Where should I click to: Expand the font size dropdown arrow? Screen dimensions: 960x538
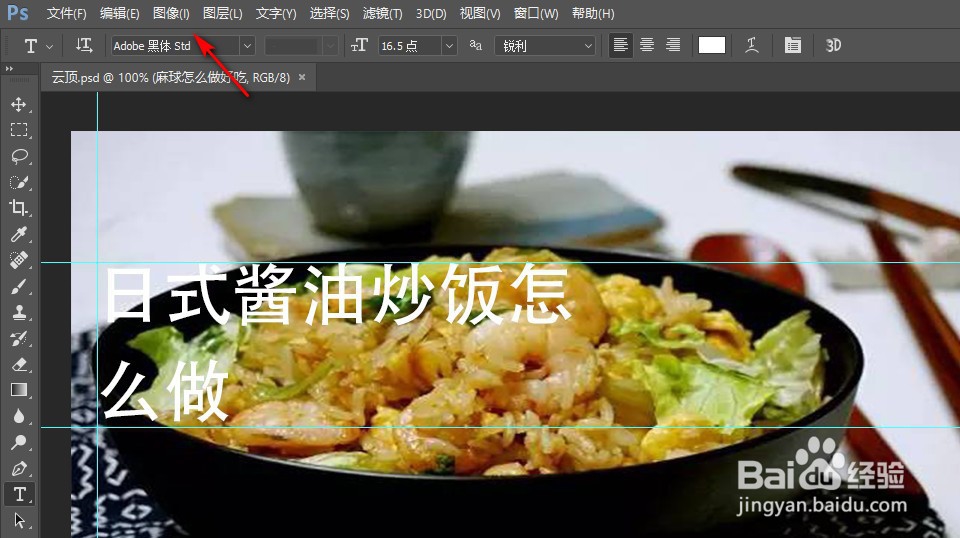pos(449,45)
